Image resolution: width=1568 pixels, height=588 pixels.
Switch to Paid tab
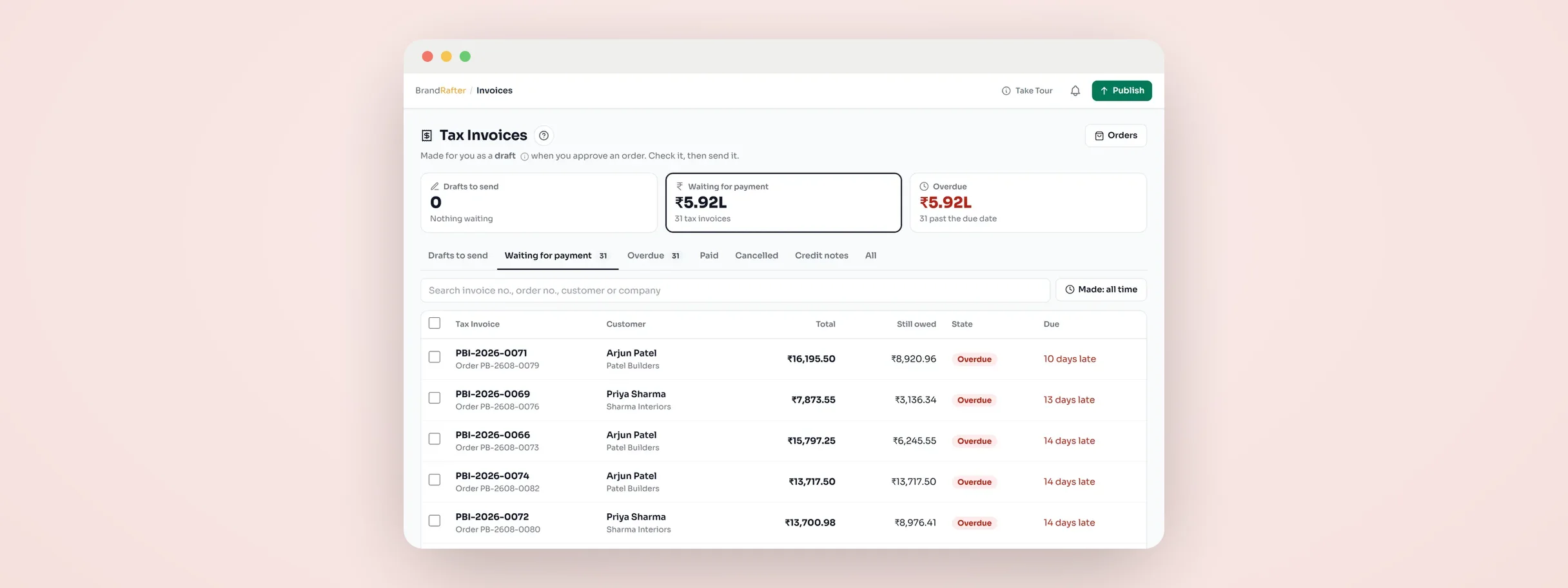(709, 255)
